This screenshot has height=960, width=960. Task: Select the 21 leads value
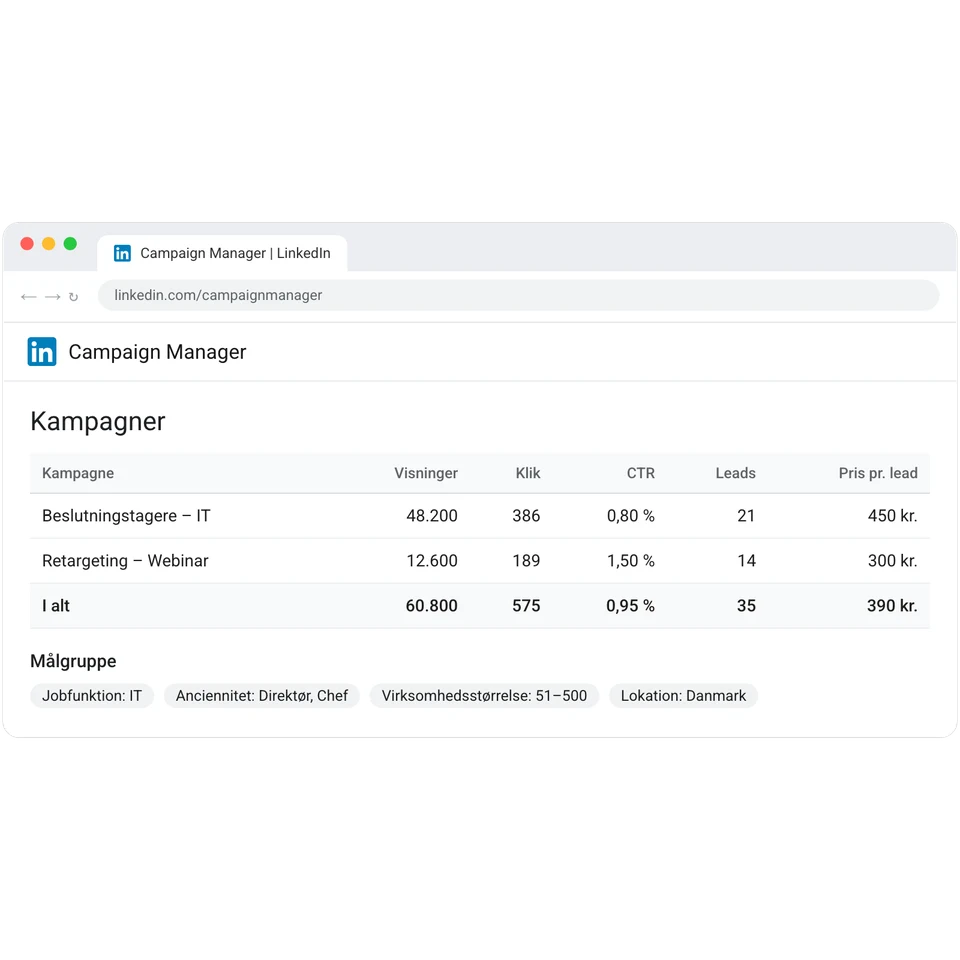(x=746, y=516)
